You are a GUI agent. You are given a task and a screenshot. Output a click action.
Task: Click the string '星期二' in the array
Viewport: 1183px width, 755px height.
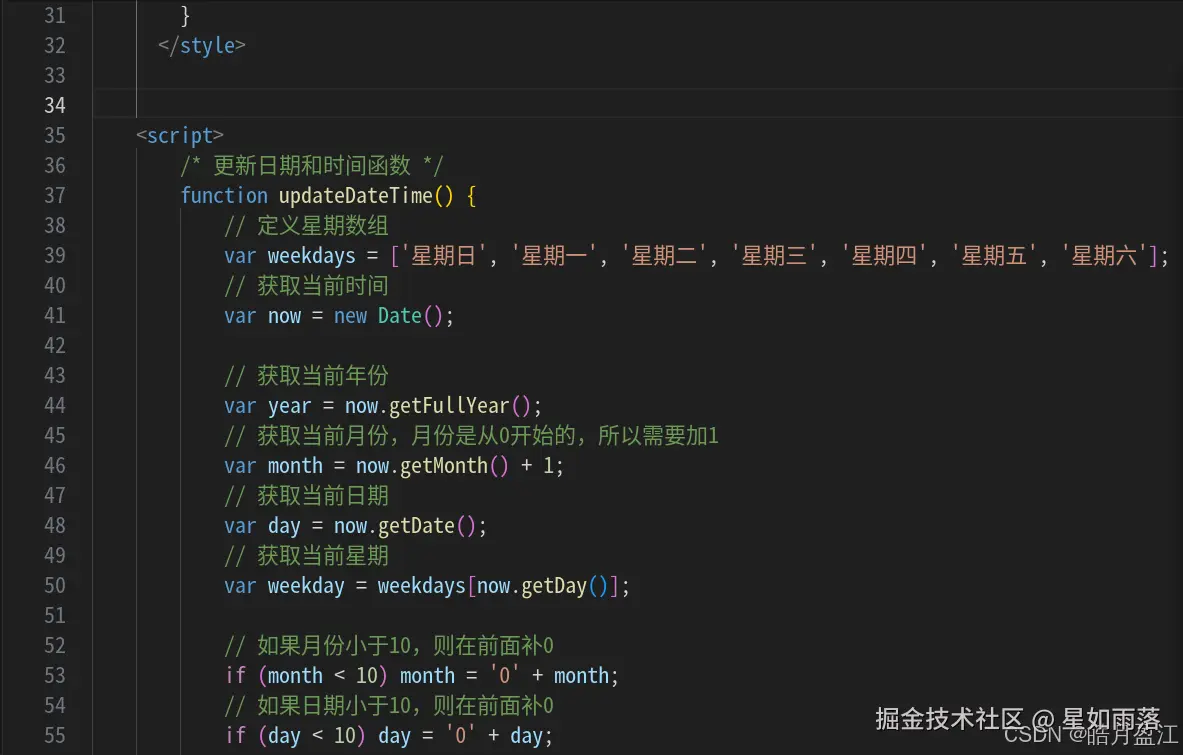664,256
